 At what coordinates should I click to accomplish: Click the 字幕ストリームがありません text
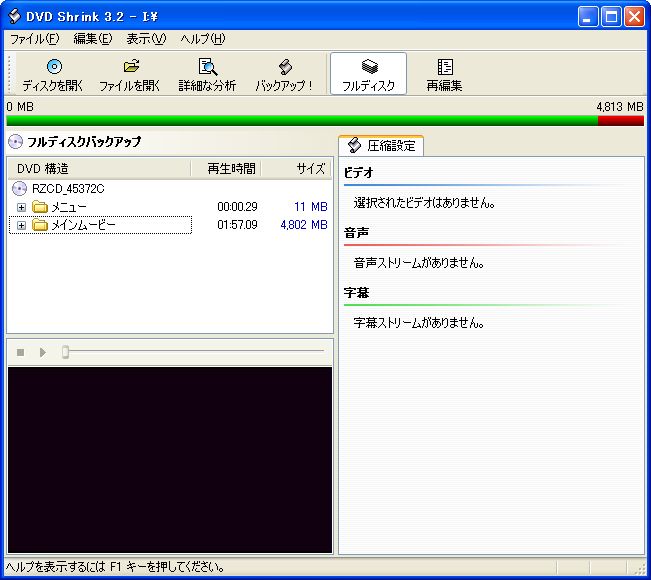pyautogui.click(x=419, y=323)
